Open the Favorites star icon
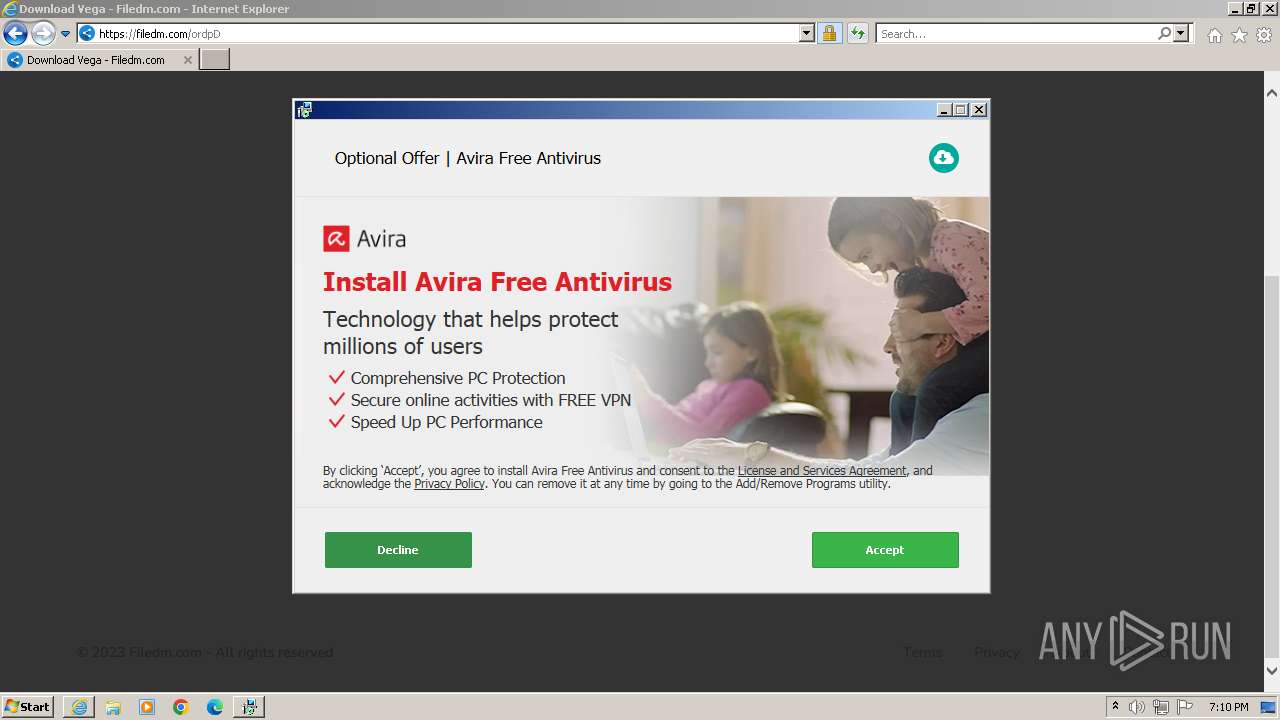 pos(1239,35)
